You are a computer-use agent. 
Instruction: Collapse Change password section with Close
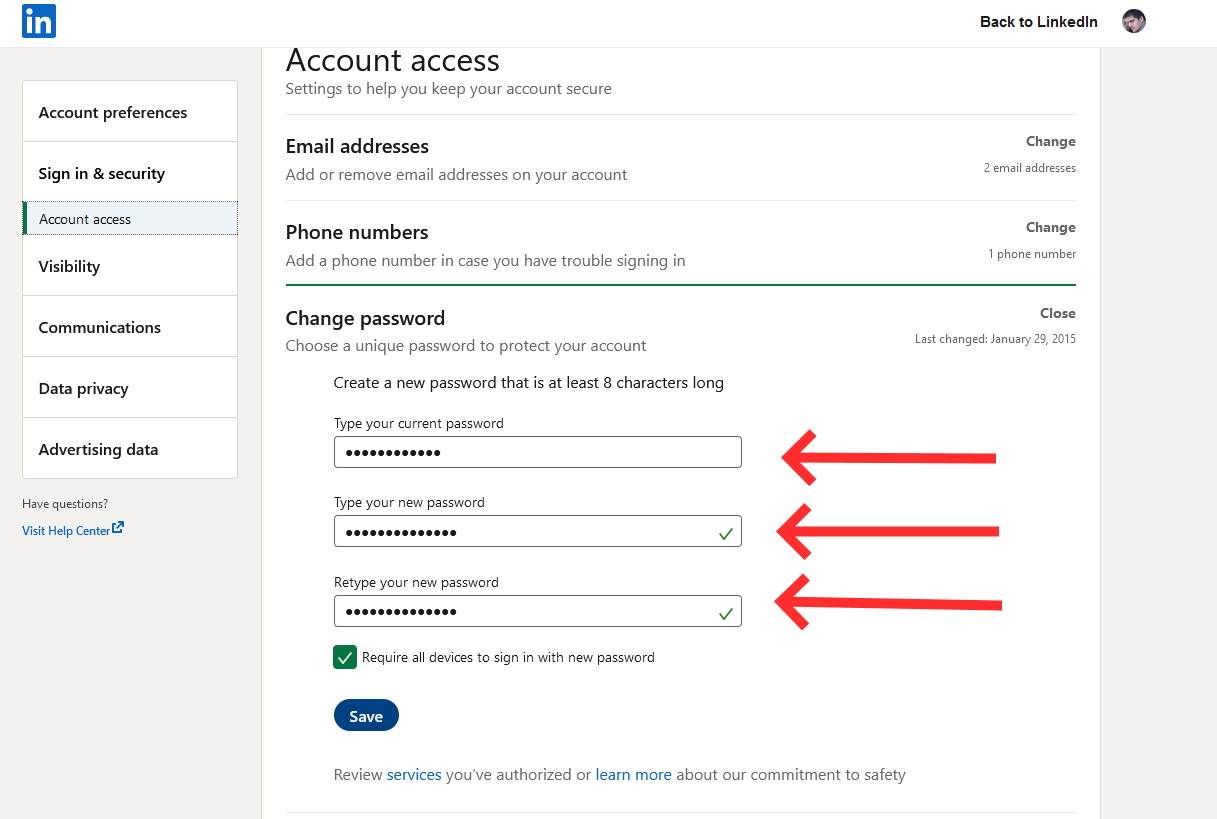pos(1057,314)
